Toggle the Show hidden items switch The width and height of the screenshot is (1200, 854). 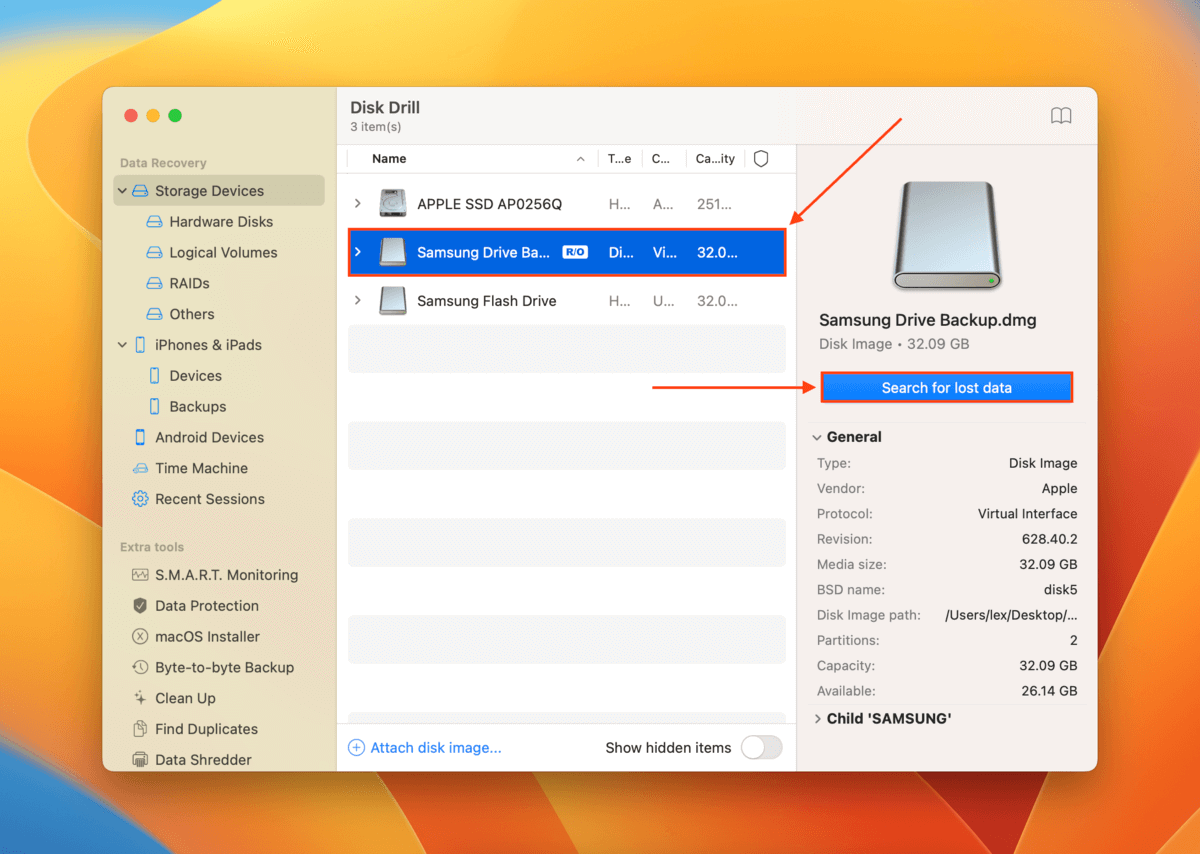(x=762, y=748)
